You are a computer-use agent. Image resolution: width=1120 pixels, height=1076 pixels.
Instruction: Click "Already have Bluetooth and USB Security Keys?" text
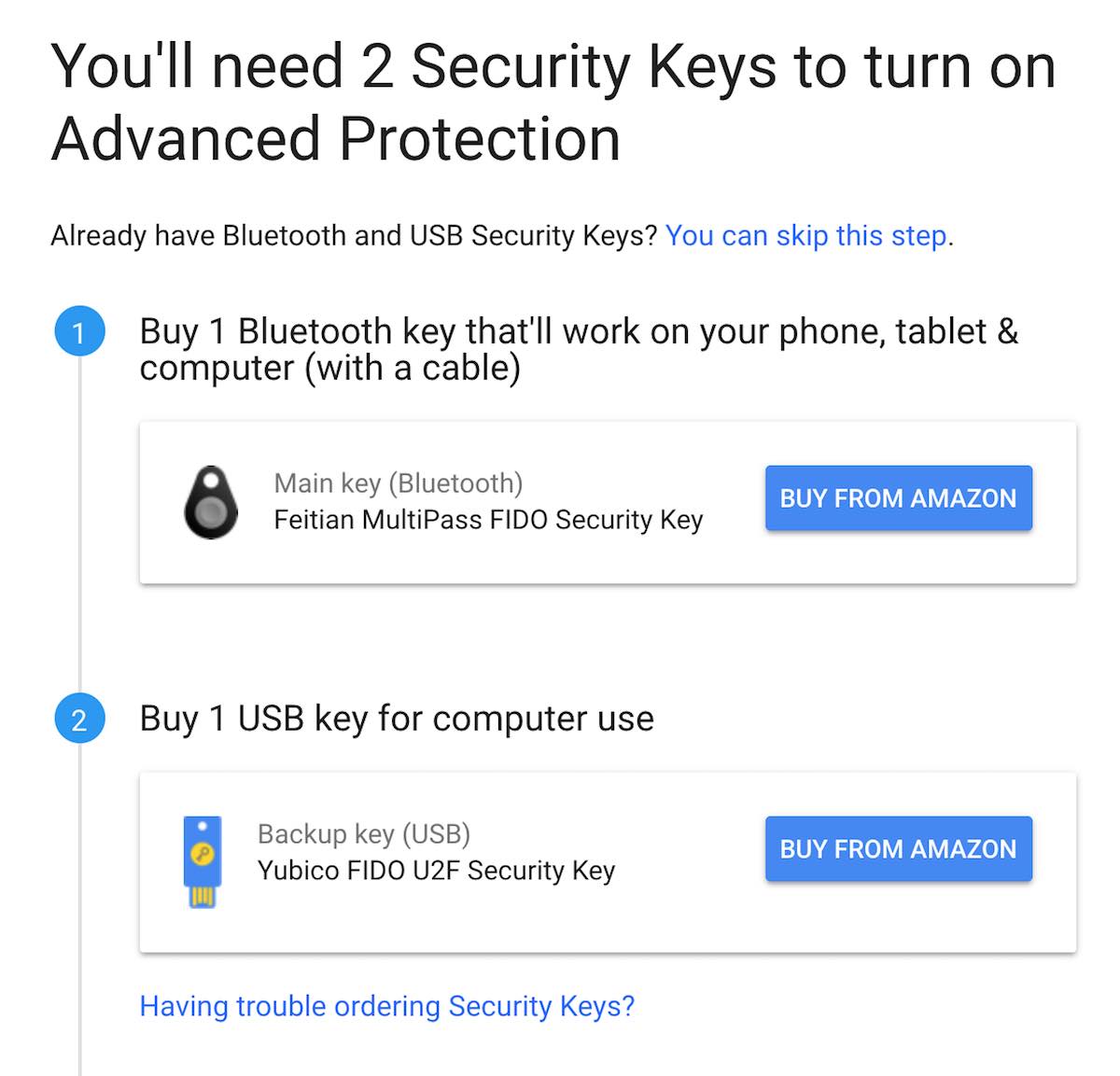pos(355,235)
